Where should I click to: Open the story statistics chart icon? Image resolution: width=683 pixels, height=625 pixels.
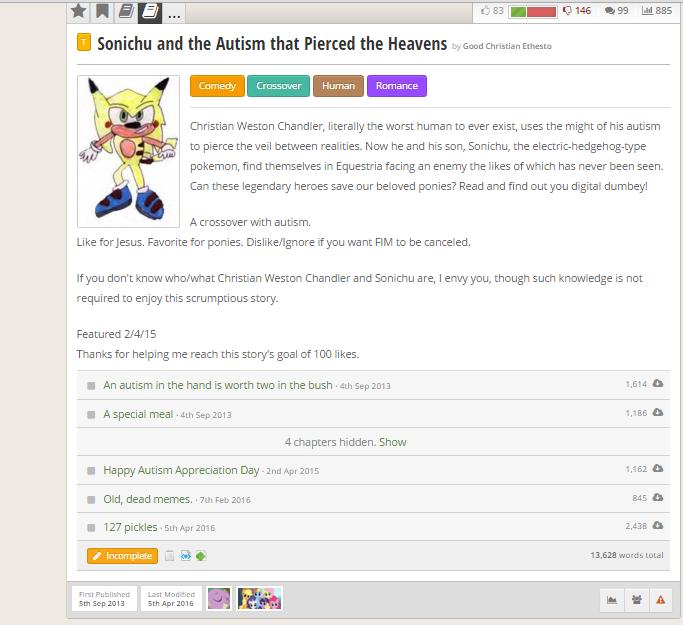[612, 600]
